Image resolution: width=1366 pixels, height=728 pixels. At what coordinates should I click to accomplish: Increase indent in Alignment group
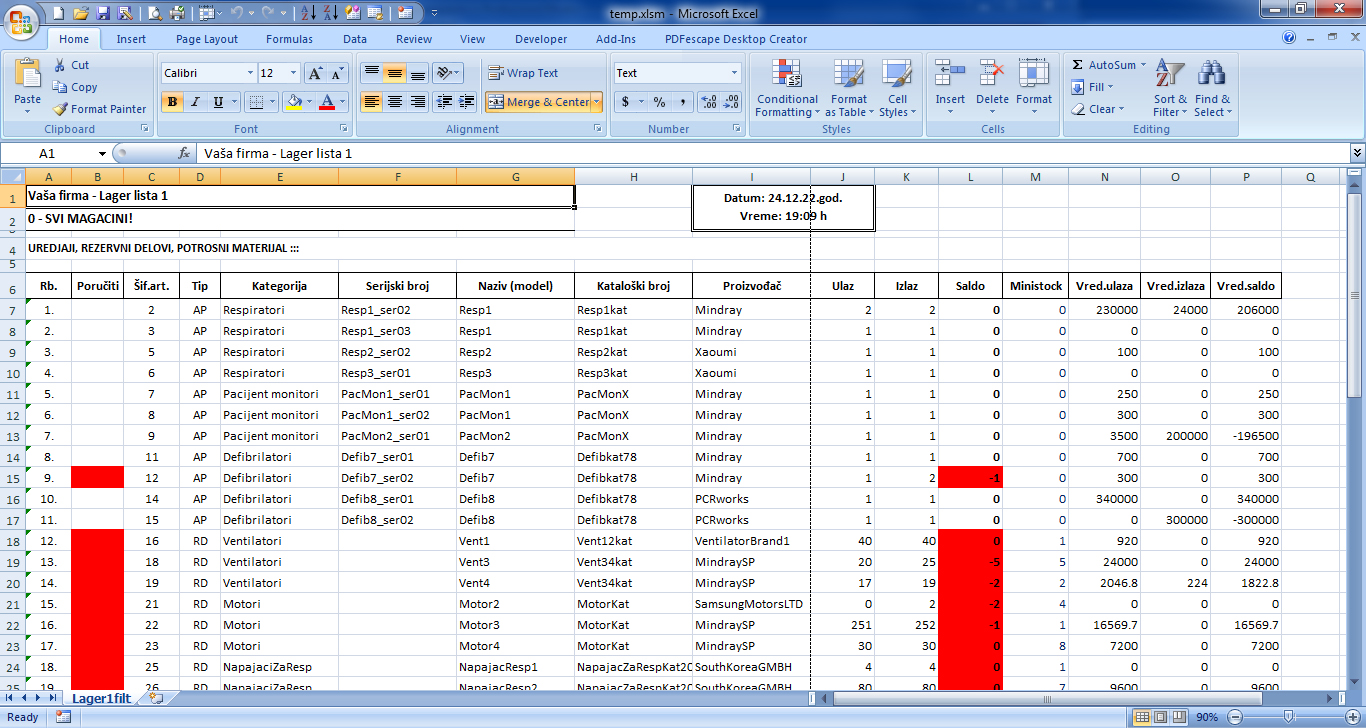point(465,102)
